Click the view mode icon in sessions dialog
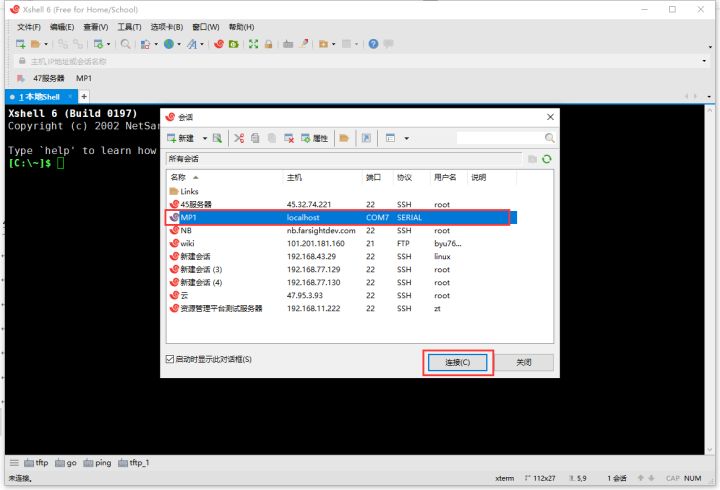This screenshot has width=720, height=490. [390, 138]
